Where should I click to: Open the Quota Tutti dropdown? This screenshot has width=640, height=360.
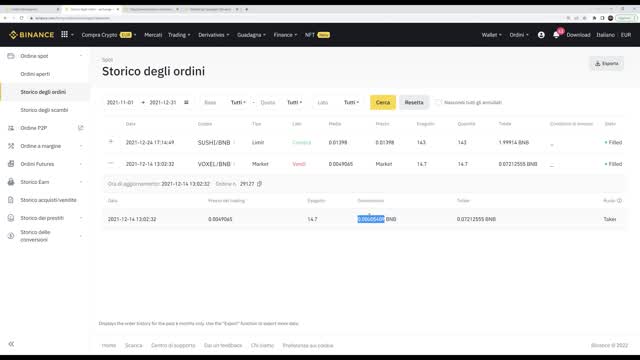coord(294,102)
